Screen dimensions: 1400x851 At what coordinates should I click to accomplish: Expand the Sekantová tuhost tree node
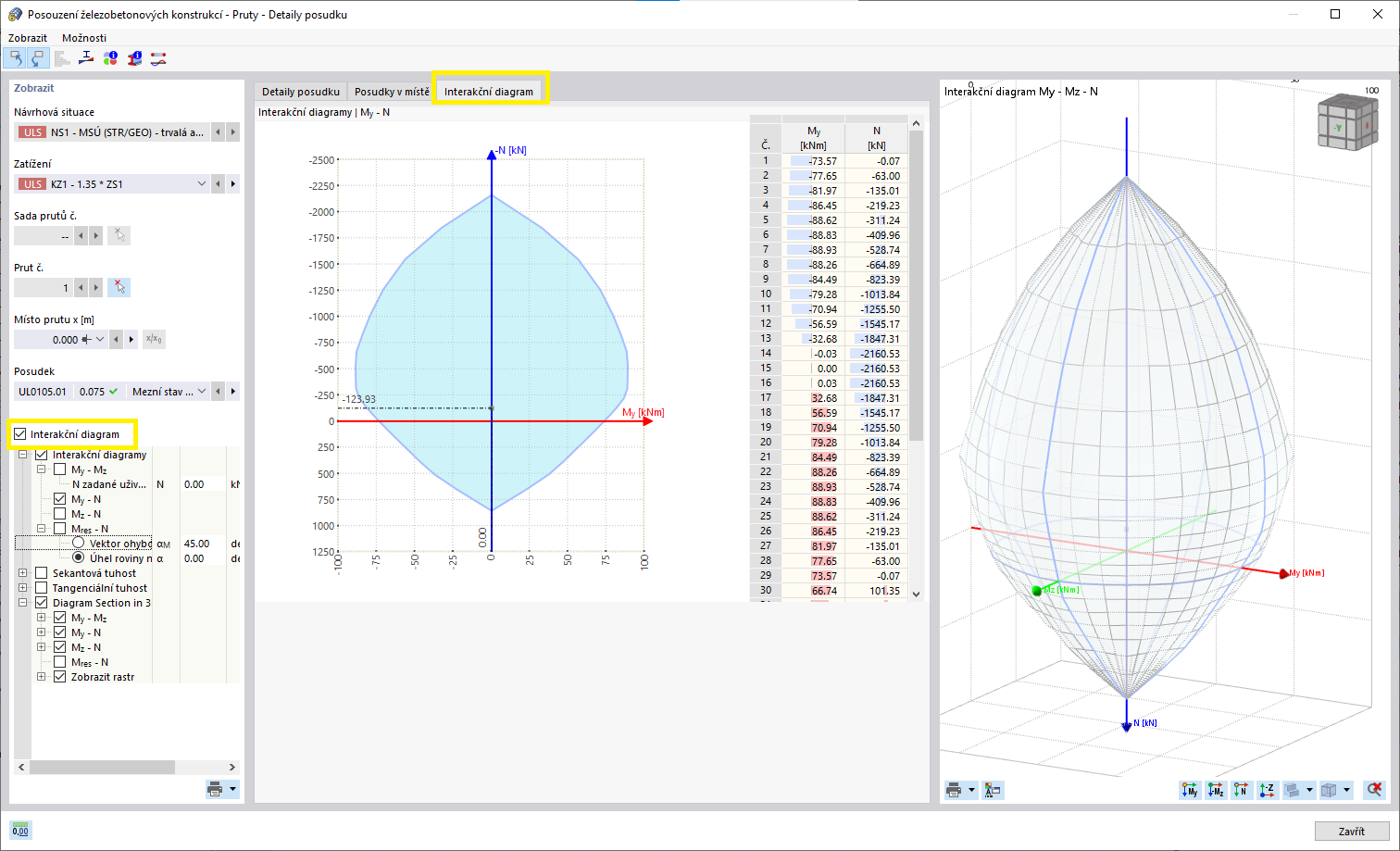point(23,573)
